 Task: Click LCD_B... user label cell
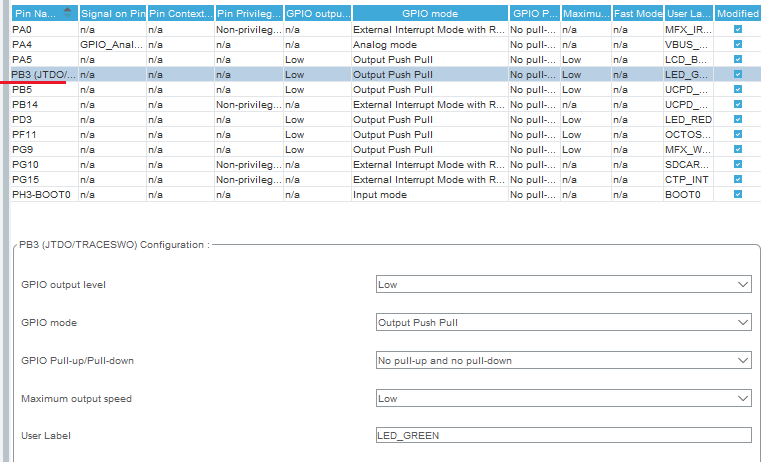(x=689, y=60)
